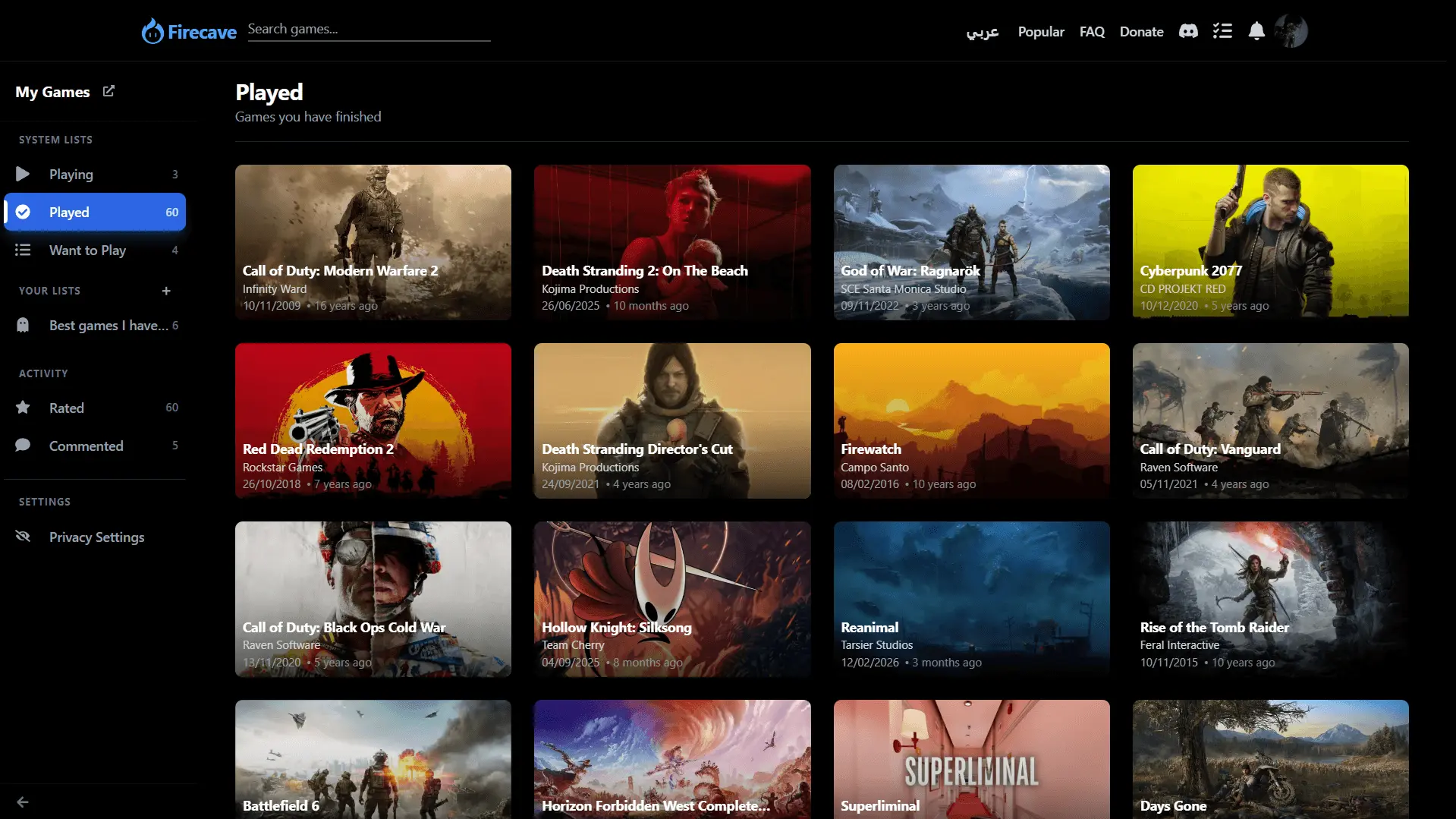Open Death Stranding Director's Cut card
The height and width of the screenshot is (819, 1456).
coord(672,421)
